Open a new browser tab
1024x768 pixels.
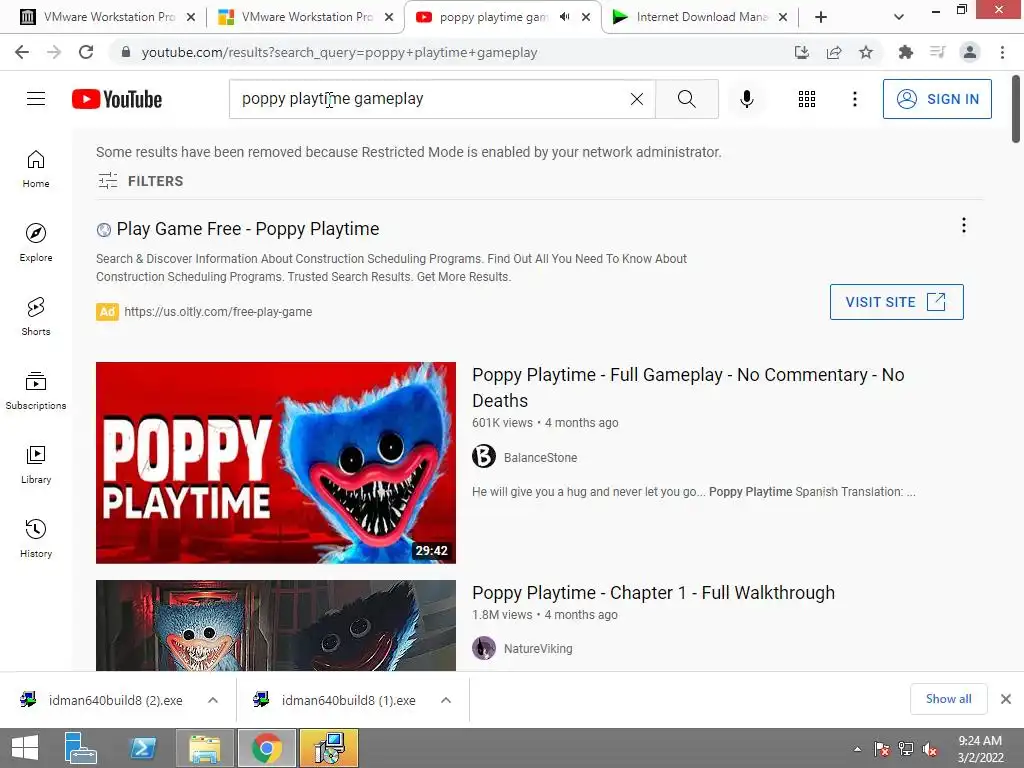coord(821,17)
